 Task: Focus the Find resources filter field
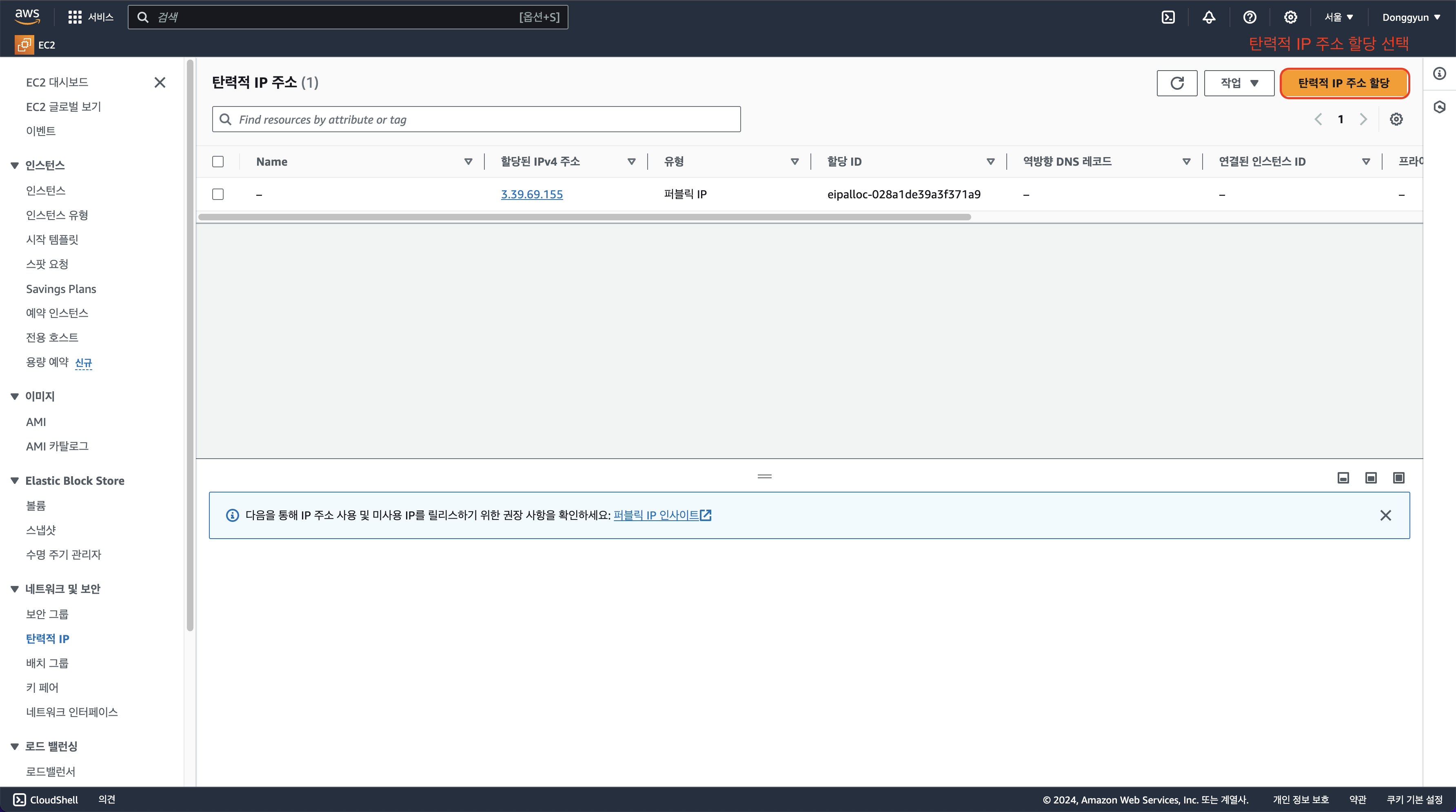click(x=476, y=119)
